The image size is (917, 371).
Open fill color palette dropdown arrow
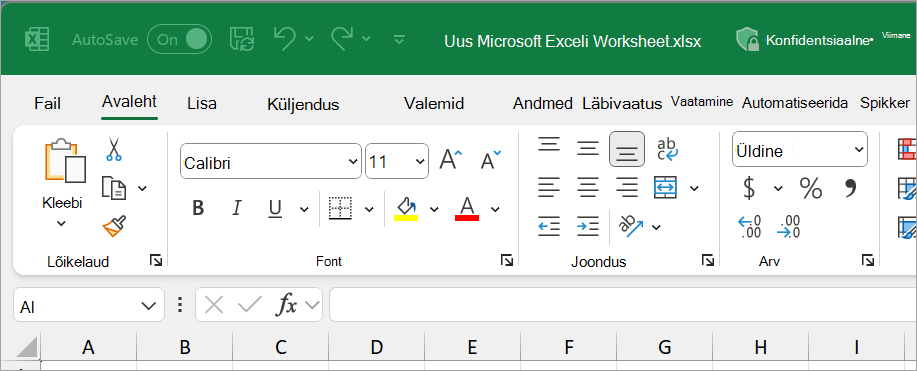(x=434, y=209)
